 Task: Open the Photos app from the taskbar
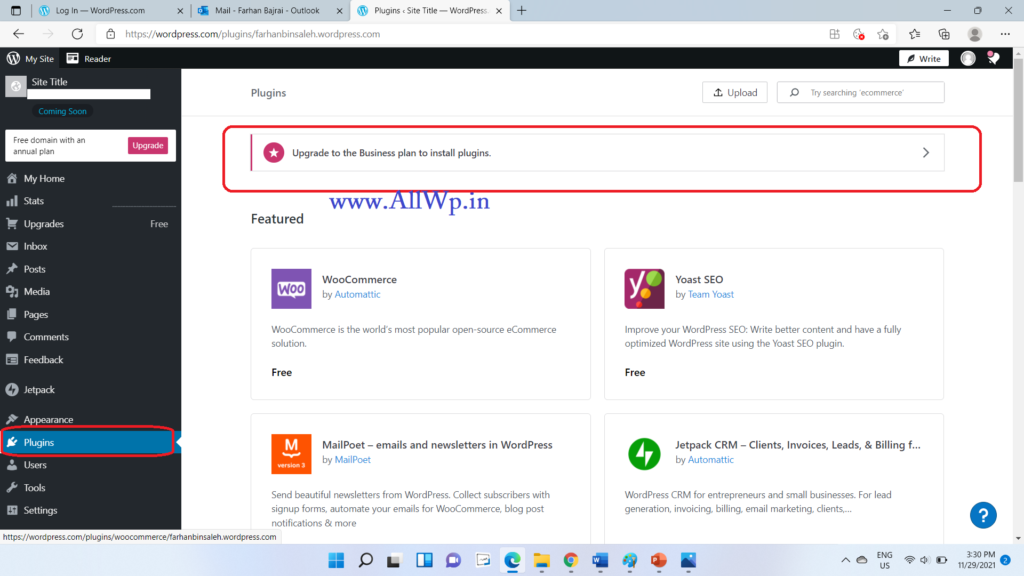[x=688, y=560]
